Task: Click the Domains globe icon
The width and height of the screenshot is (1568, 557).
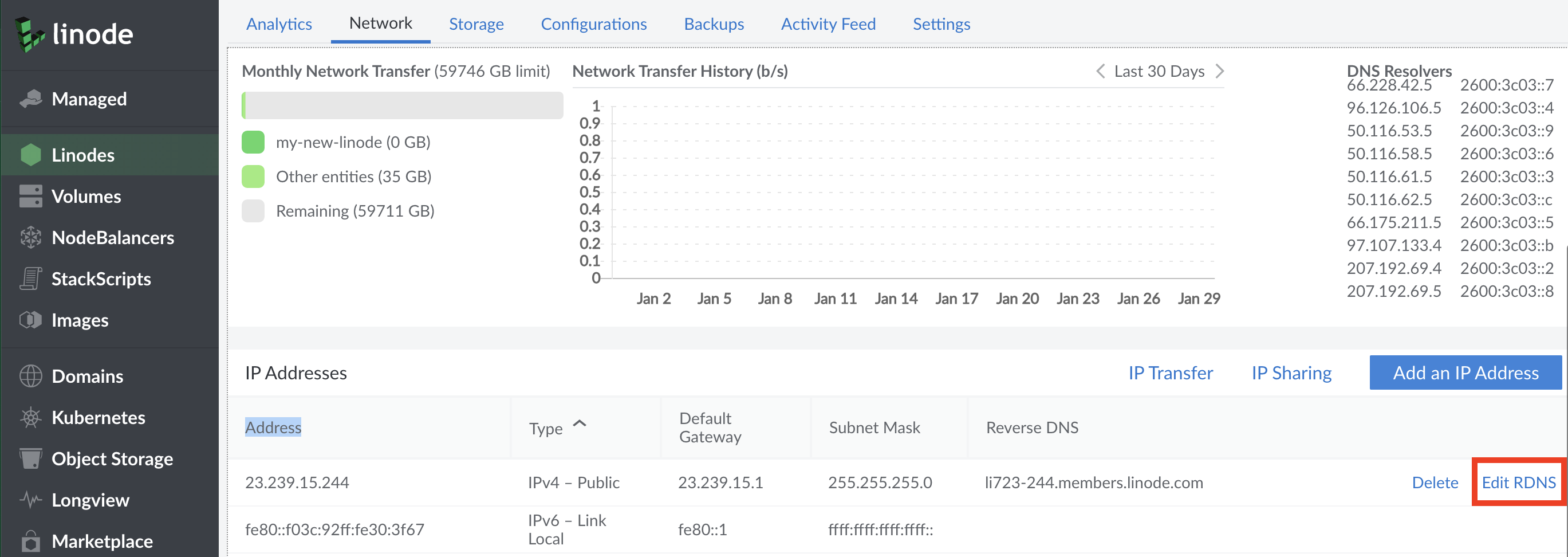Action: pos(30,376)
